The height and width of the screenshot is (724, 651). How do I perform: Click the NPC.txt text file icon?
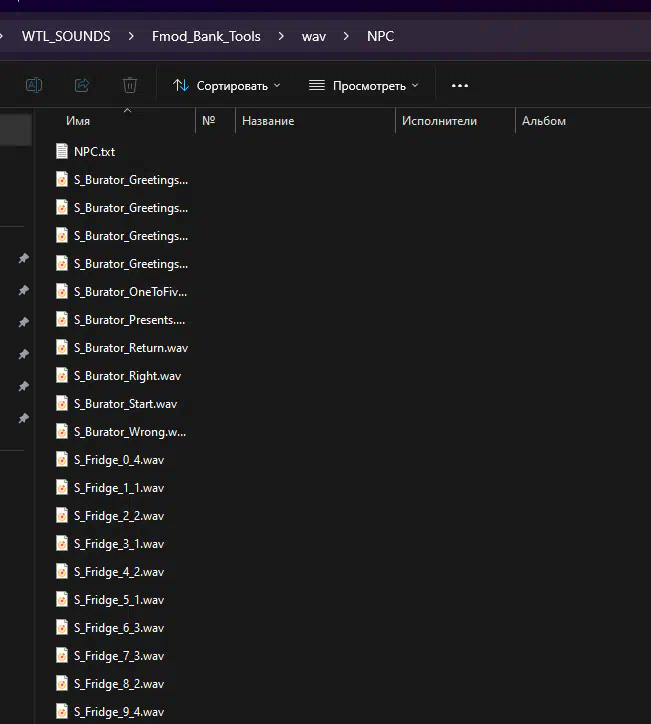pos(62,152)
